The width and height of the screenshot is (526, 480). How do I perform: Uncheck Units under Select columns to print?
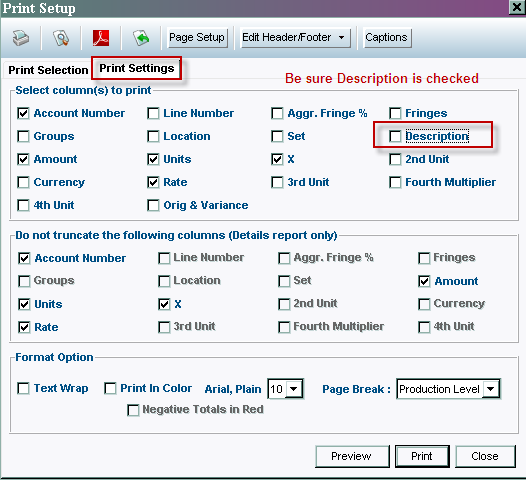pyautogui.click(x=153, y=159)
